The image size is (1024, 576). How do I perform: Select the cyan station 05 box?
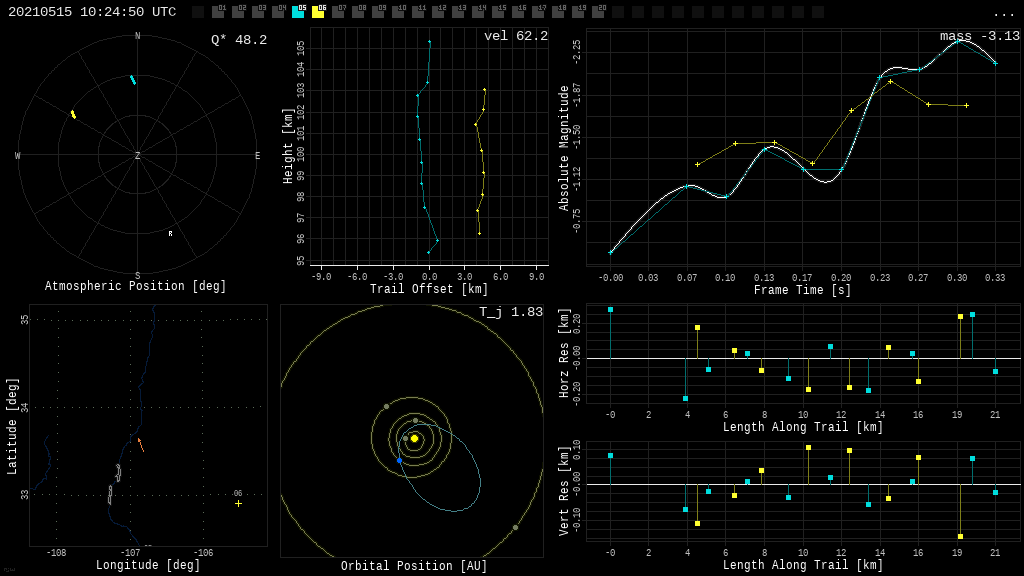[x=298, y=12]
